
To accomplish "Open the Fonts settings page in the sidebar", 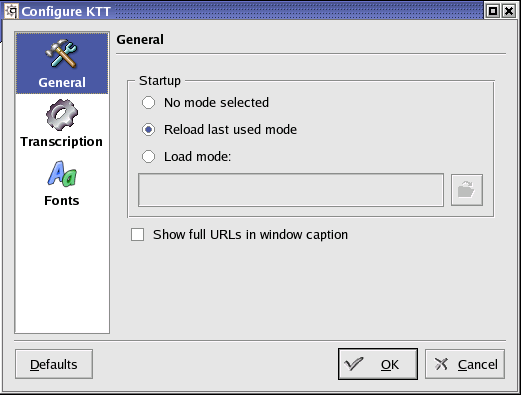I will [62, 183].
